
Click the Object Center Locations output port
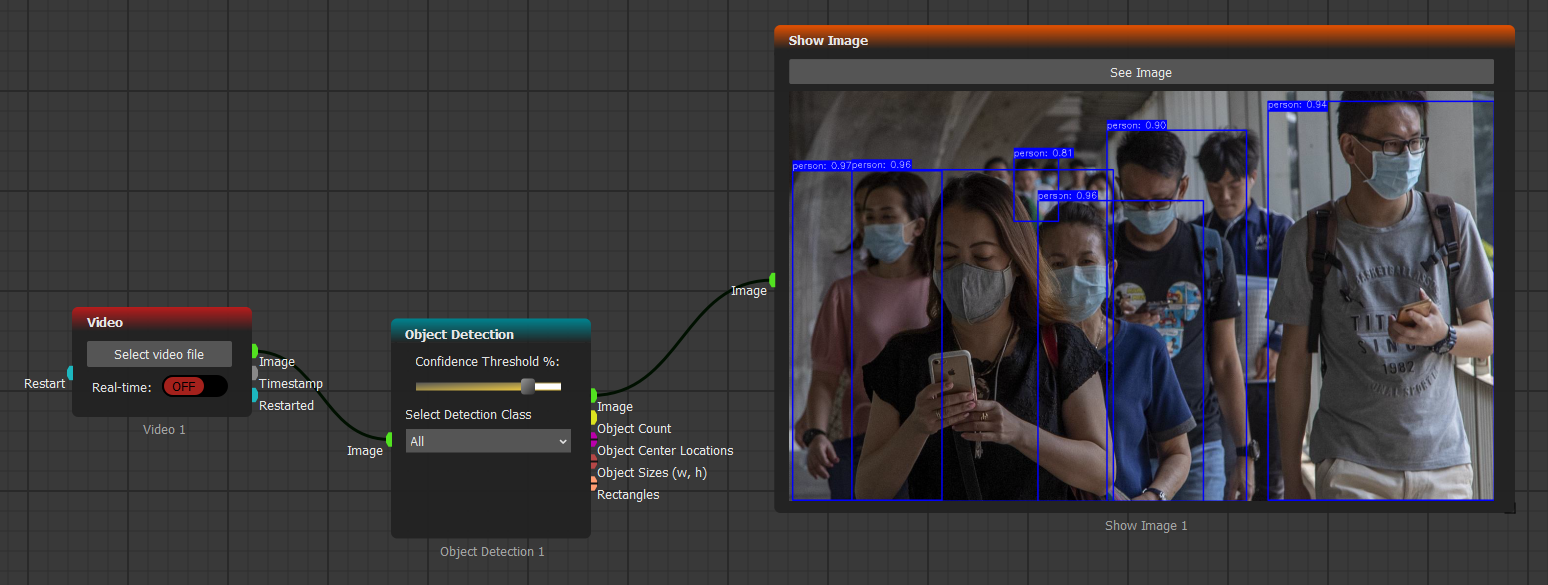coord(593,439)
